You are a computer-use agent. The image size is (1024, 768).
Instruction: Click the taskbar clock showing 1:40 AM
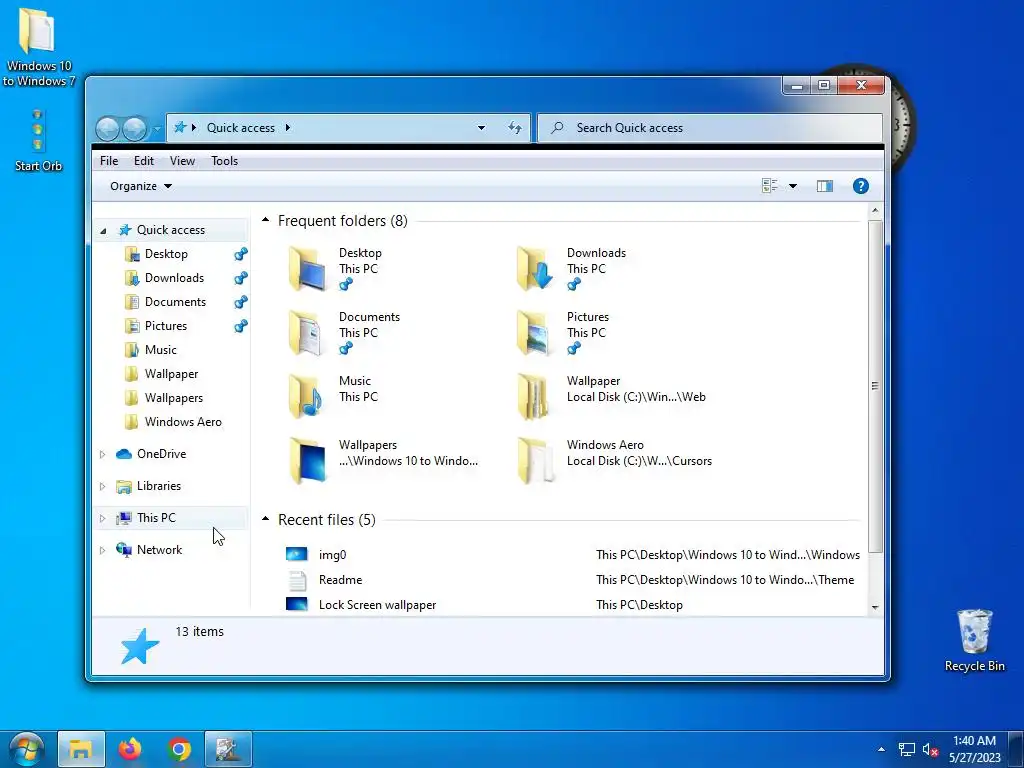[974, 749]
